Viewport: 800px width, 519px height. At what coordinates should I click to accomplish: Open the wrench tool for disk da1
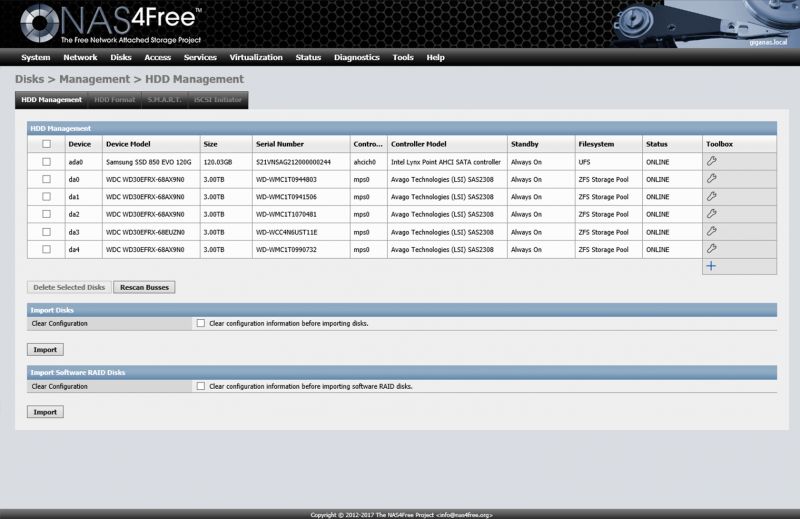pos(711,196)
